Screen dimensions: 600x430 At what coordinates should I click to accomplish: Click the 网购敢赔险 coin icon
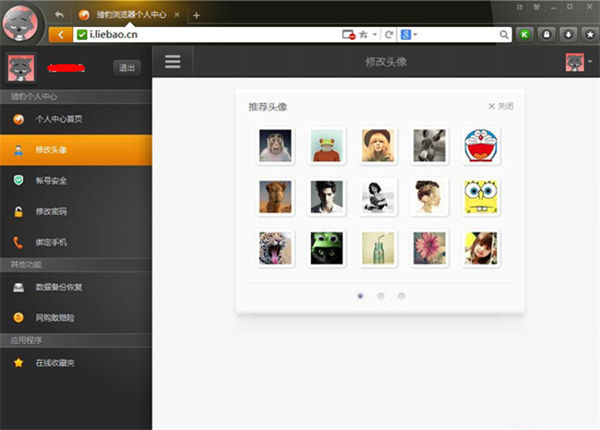point(18,318)
